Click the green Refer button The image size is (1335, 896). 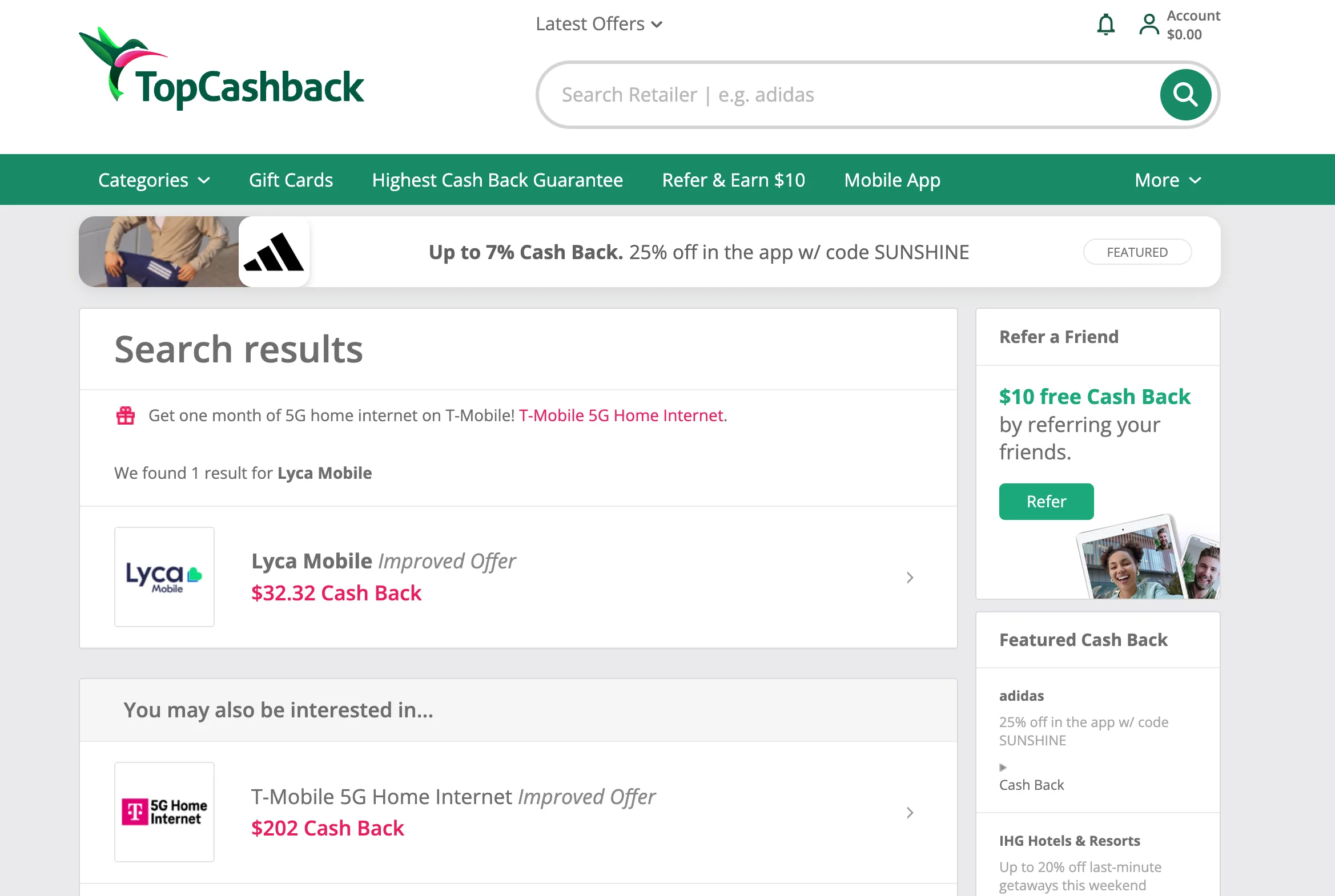(x=1046, y=501)
